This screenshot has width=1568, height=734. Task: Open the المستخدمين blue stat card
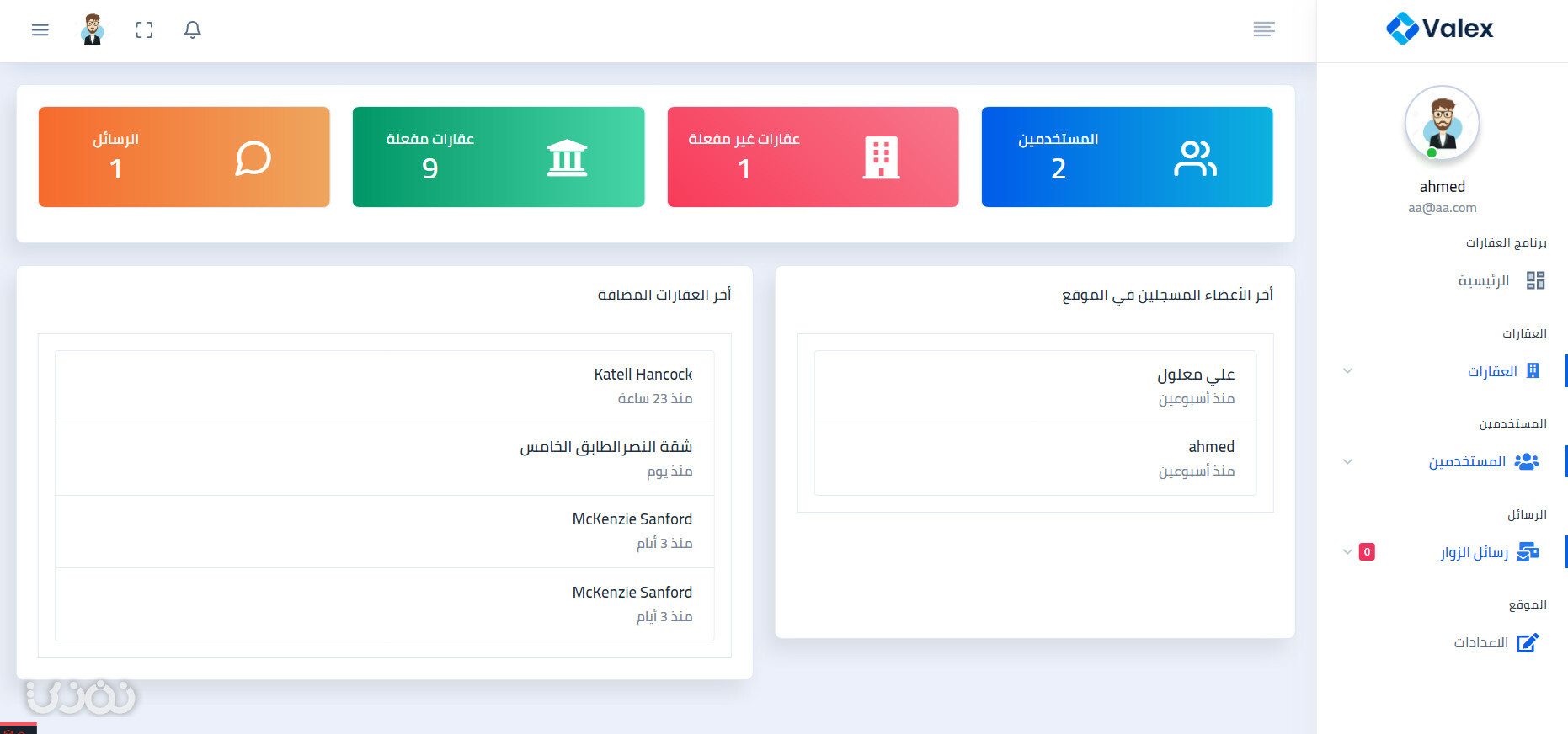point(1128,157)
